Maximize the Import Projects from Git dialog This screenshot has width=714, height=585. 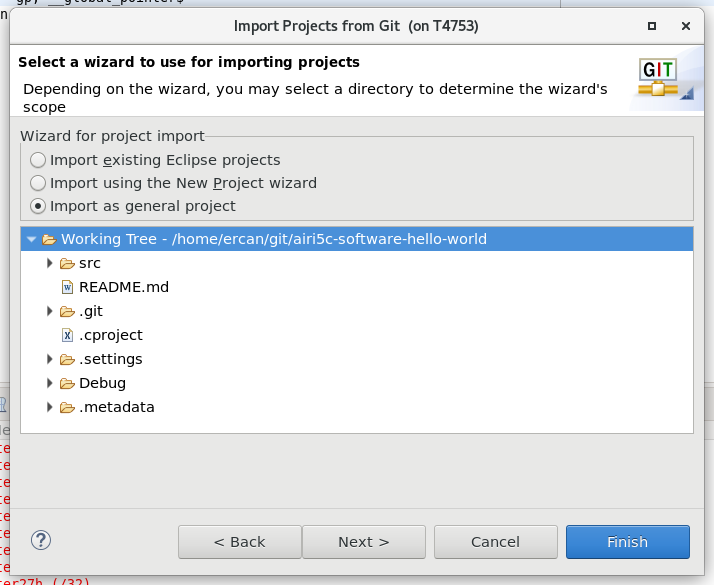click(652, 26)
